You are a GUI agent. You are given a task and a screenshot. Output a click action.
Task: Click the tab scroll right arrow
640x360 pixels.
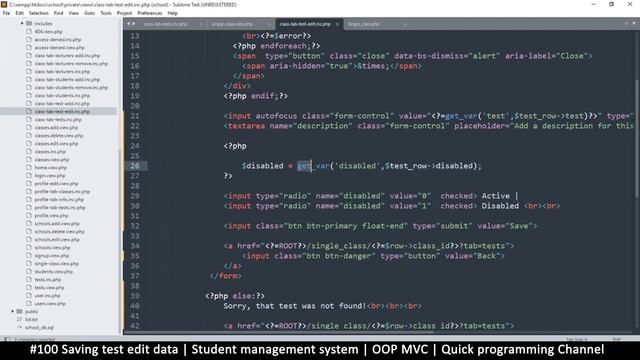click(x=133, y=24)
